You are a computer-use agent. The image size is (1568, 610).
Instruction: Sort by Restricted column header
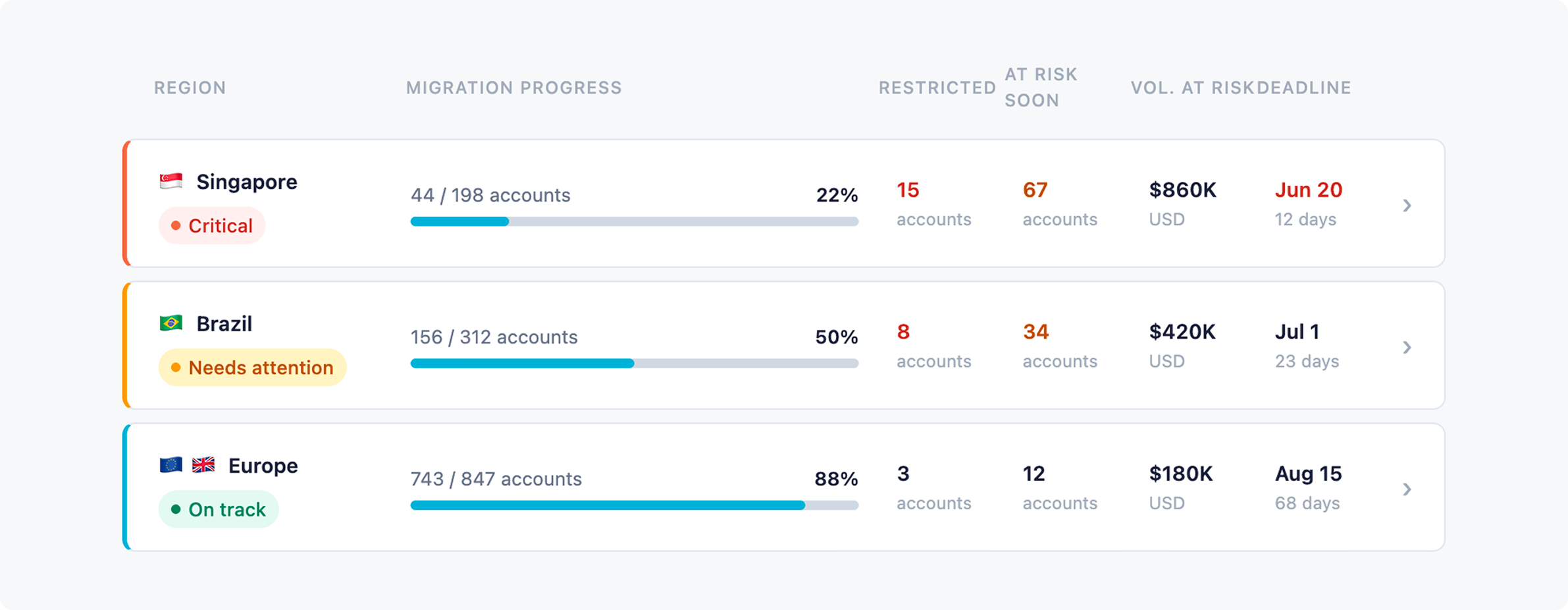point(937,88)
